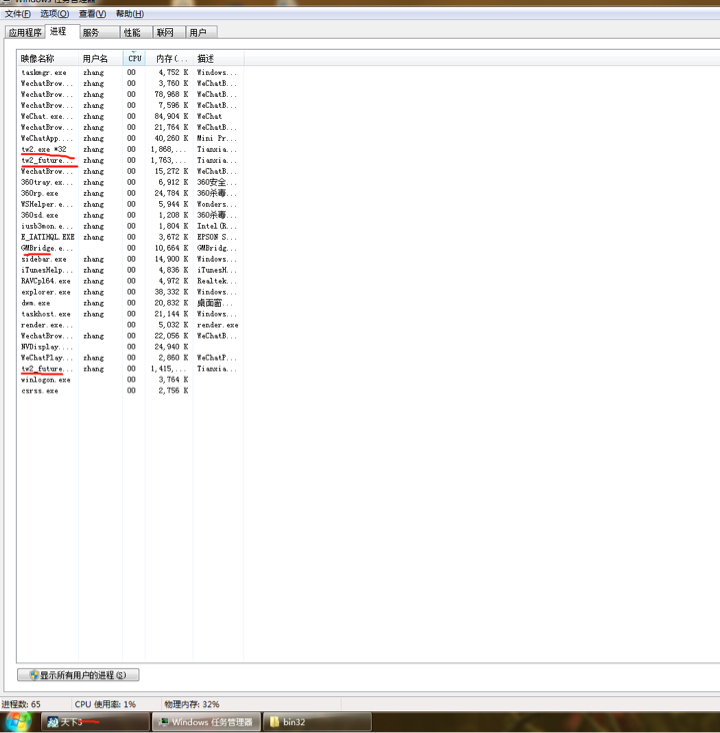
Task: Click 显示所有用户的进程 button
Action: (x=78, y=675)
